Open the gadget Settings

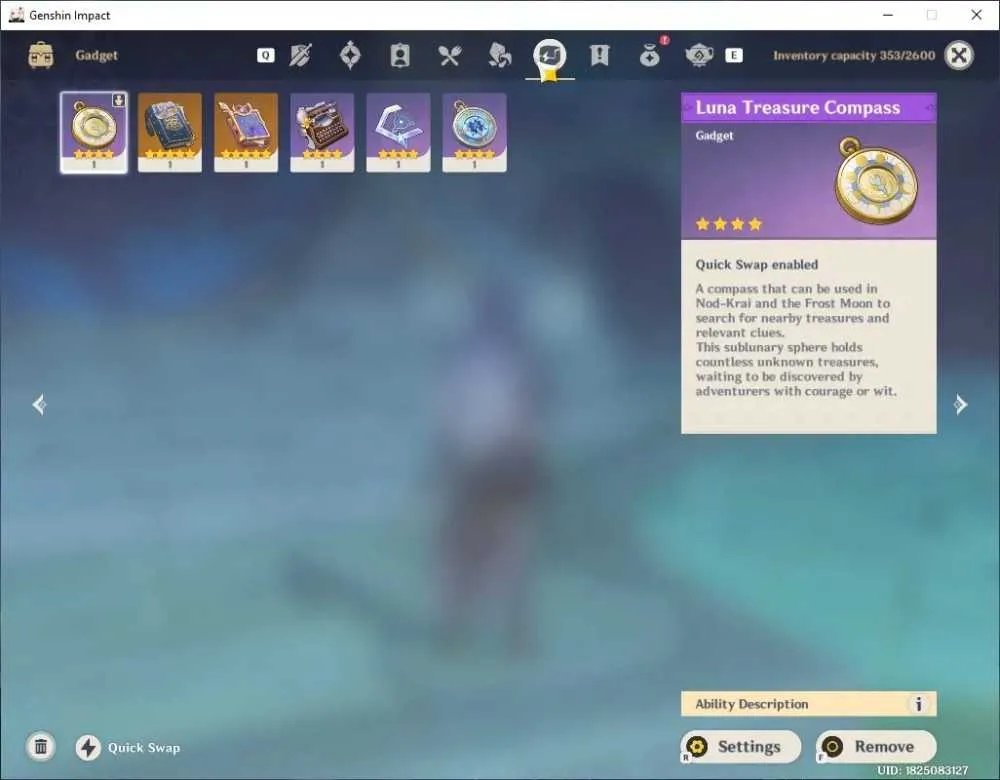click(740, 747)
